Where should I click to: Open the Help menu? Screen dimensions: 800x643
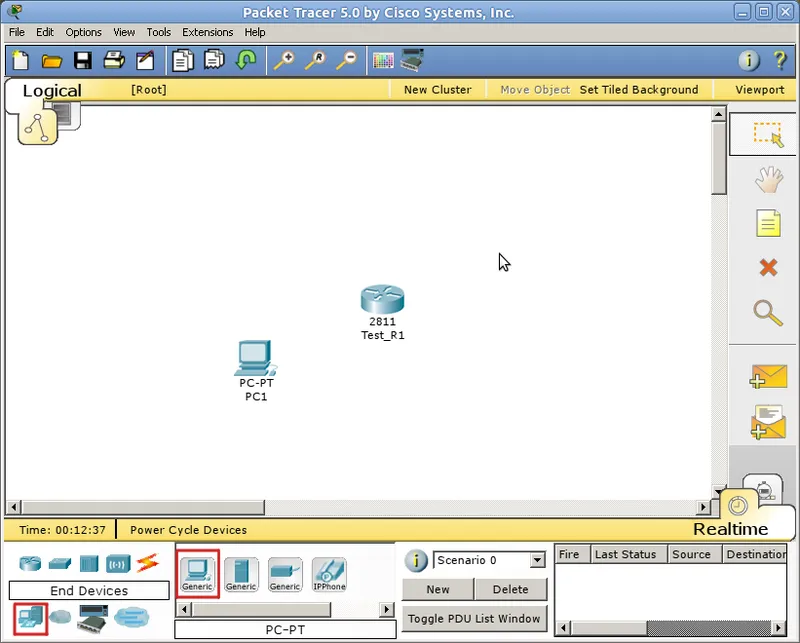click(255, 32)
